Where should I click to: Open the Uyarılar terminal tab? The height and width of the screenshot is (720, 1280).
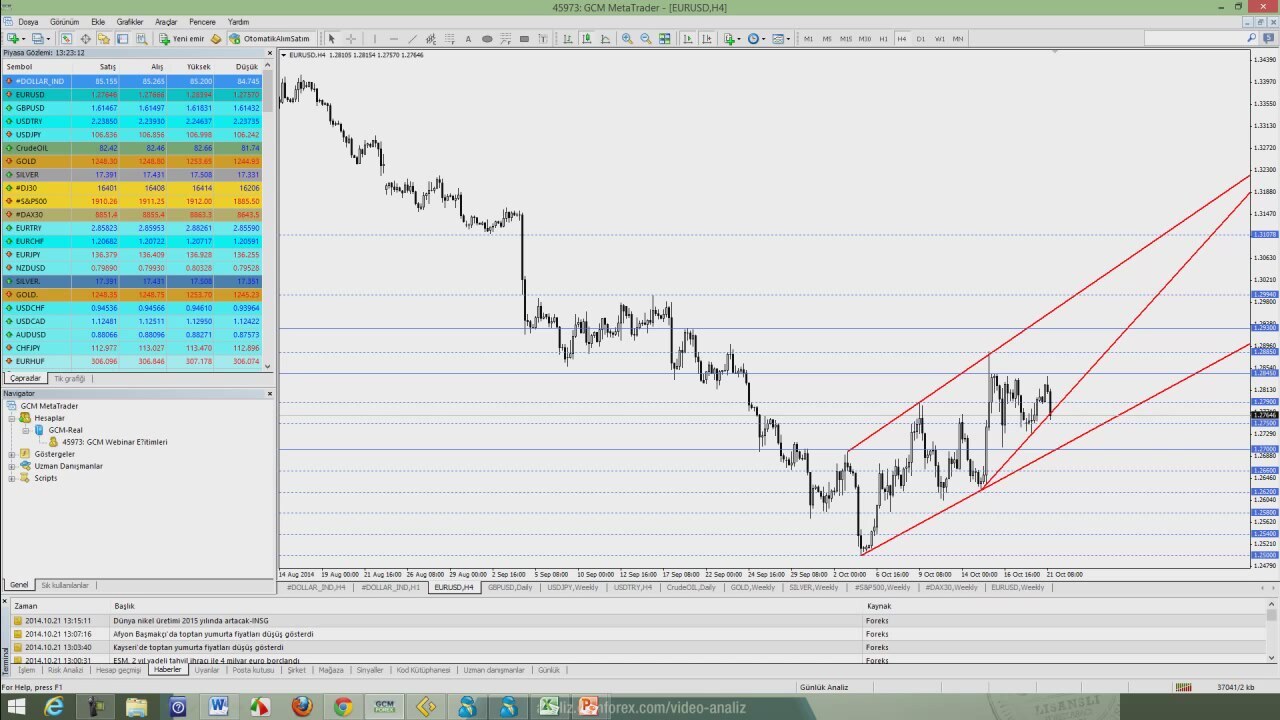coord(207,670)
